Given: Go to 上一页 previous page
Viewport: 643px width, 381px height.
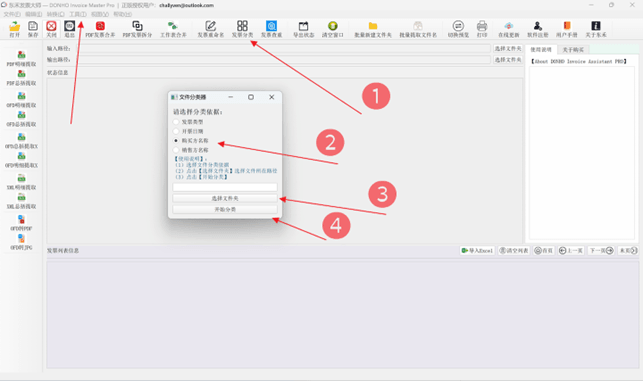Looking at the screenshot, I should coord(571,251).
